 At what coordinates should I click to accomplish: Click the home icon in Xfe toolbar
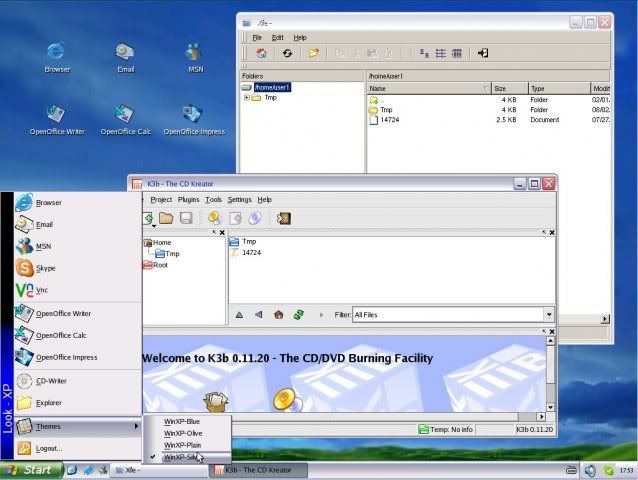[x=261, y=53]
